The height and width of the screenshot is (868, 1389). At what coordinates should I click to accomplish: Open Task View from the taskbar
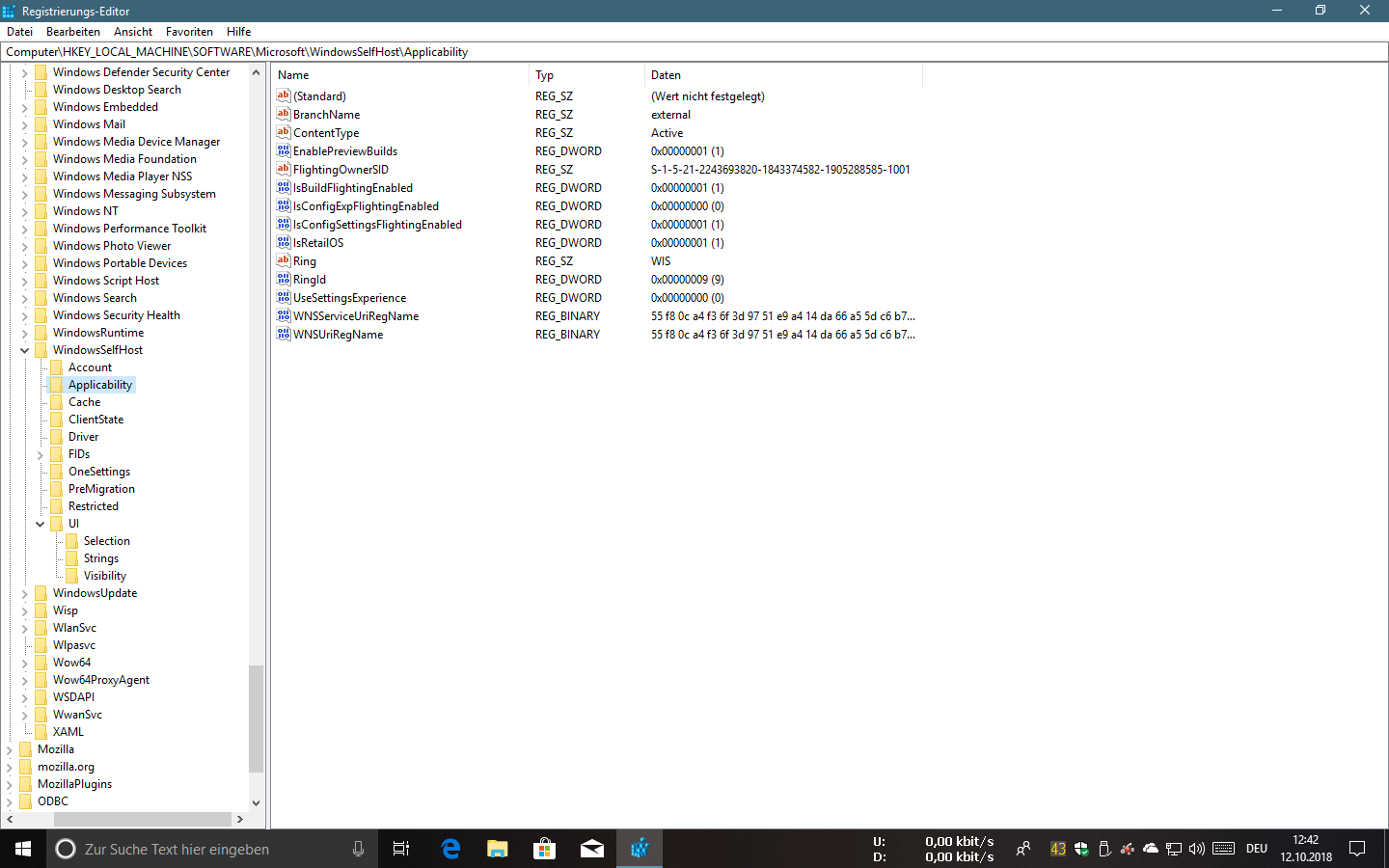(401, 849)
